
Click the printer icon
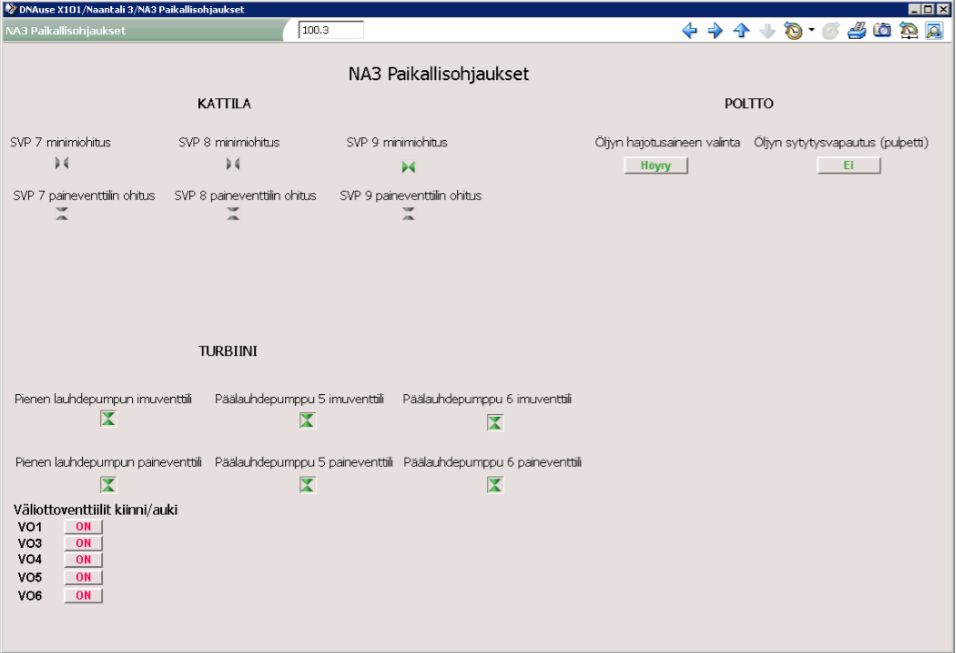click(856, 31)
